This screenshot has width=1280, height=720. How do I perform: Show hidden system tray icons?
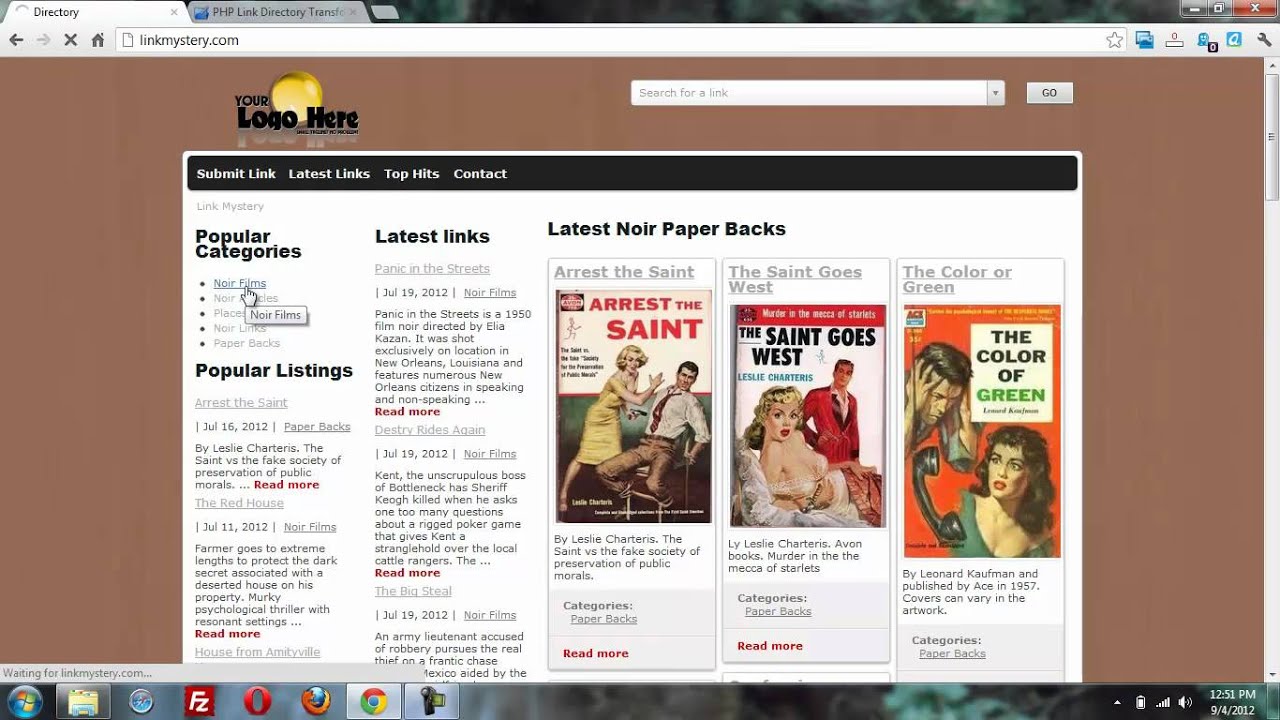1117,702
